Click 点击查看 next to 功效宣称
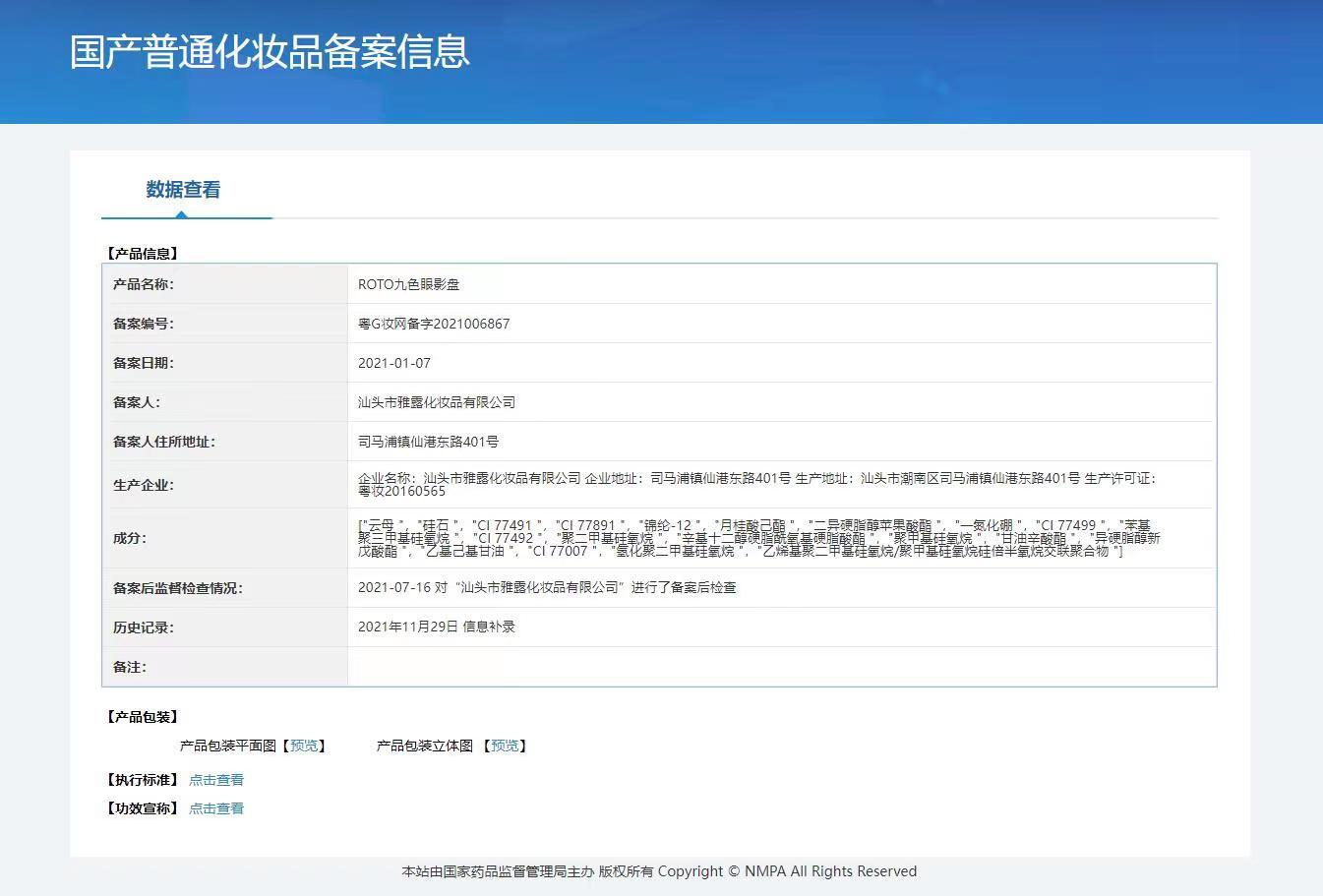 point(216,807)
